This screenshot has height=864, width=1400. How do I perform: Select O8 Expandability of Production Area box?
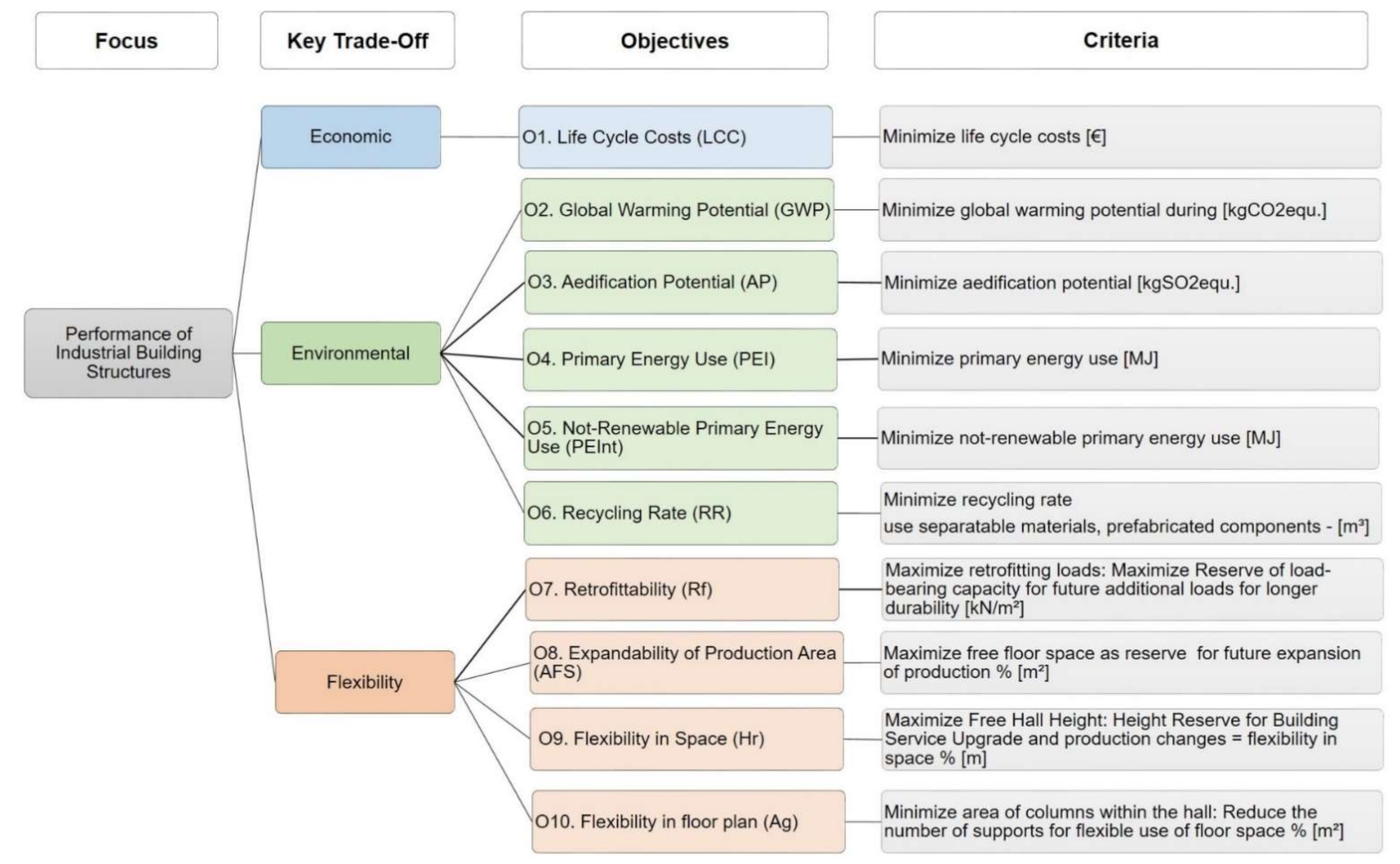tap(686, 662)
